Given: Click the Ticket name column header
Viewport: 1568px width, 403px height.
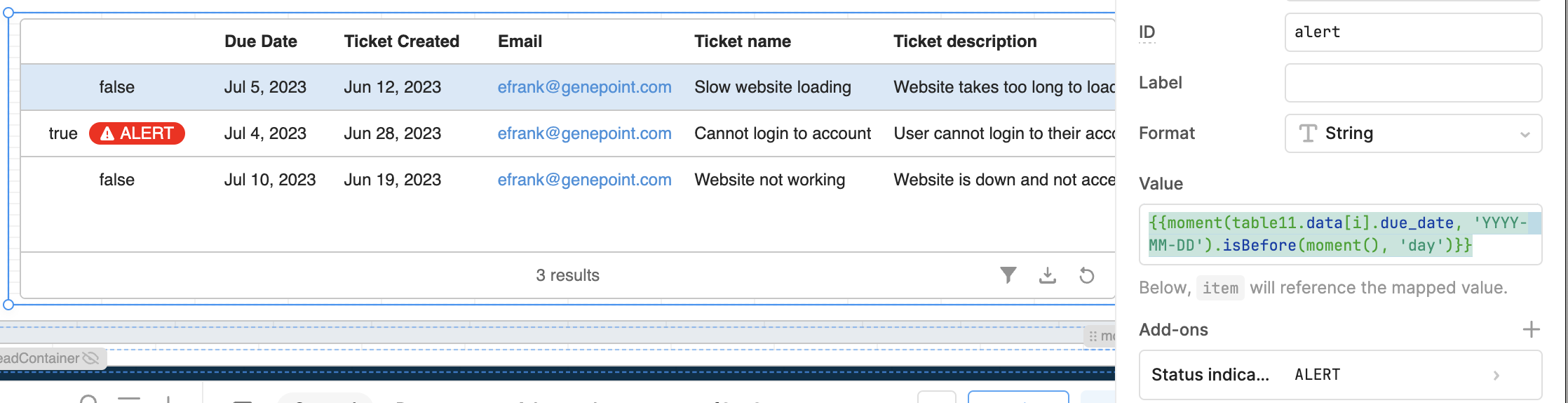Looking at the screenshot, I should pos(743,41).
